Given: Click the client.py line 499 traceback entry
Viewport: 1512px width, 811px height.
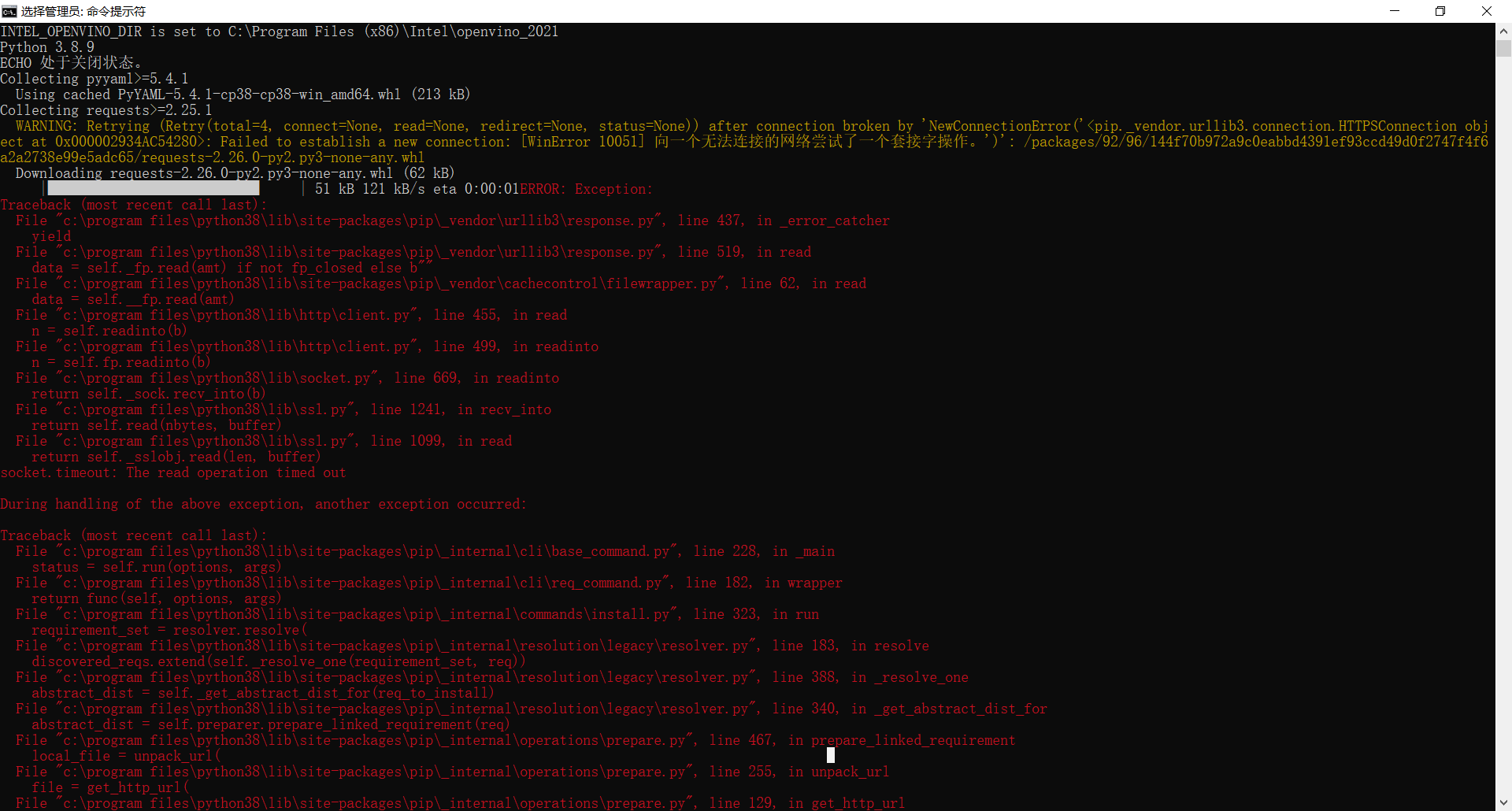Looking at the screenshot, I should [x=307, y=346].
